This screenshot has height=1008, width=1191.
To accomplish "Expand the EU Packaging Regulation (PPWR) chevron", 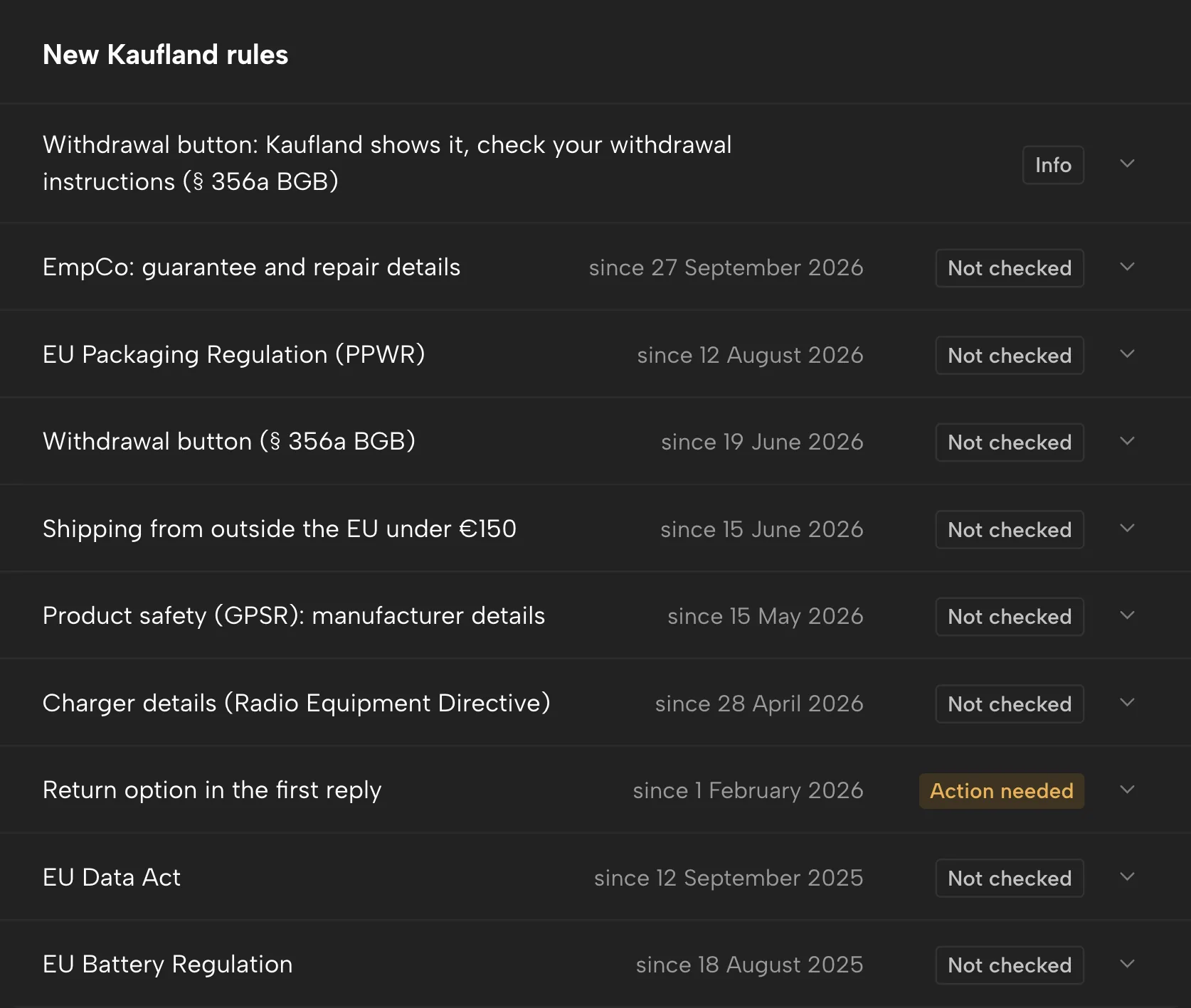I will 1127,354.
